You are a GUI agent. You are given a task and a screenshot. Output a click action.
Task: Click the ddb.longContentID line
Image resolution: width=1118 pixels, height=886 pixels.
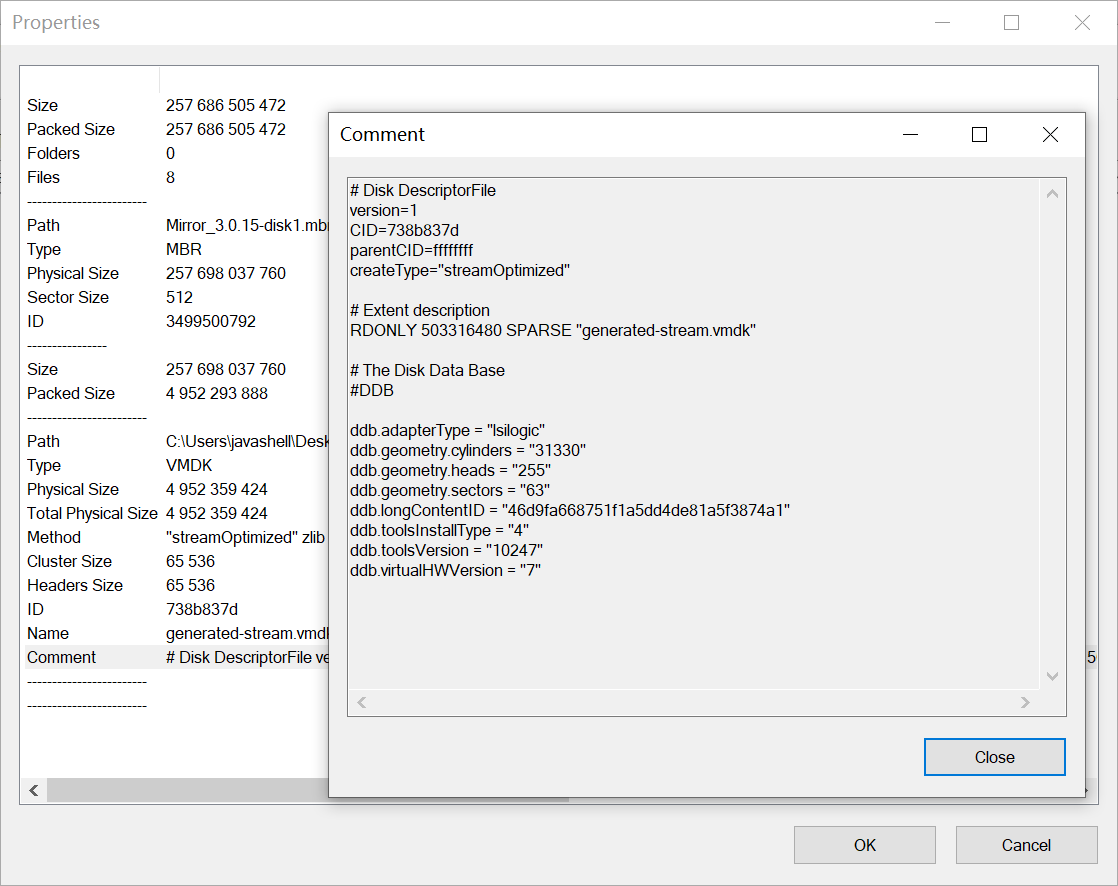570,510
